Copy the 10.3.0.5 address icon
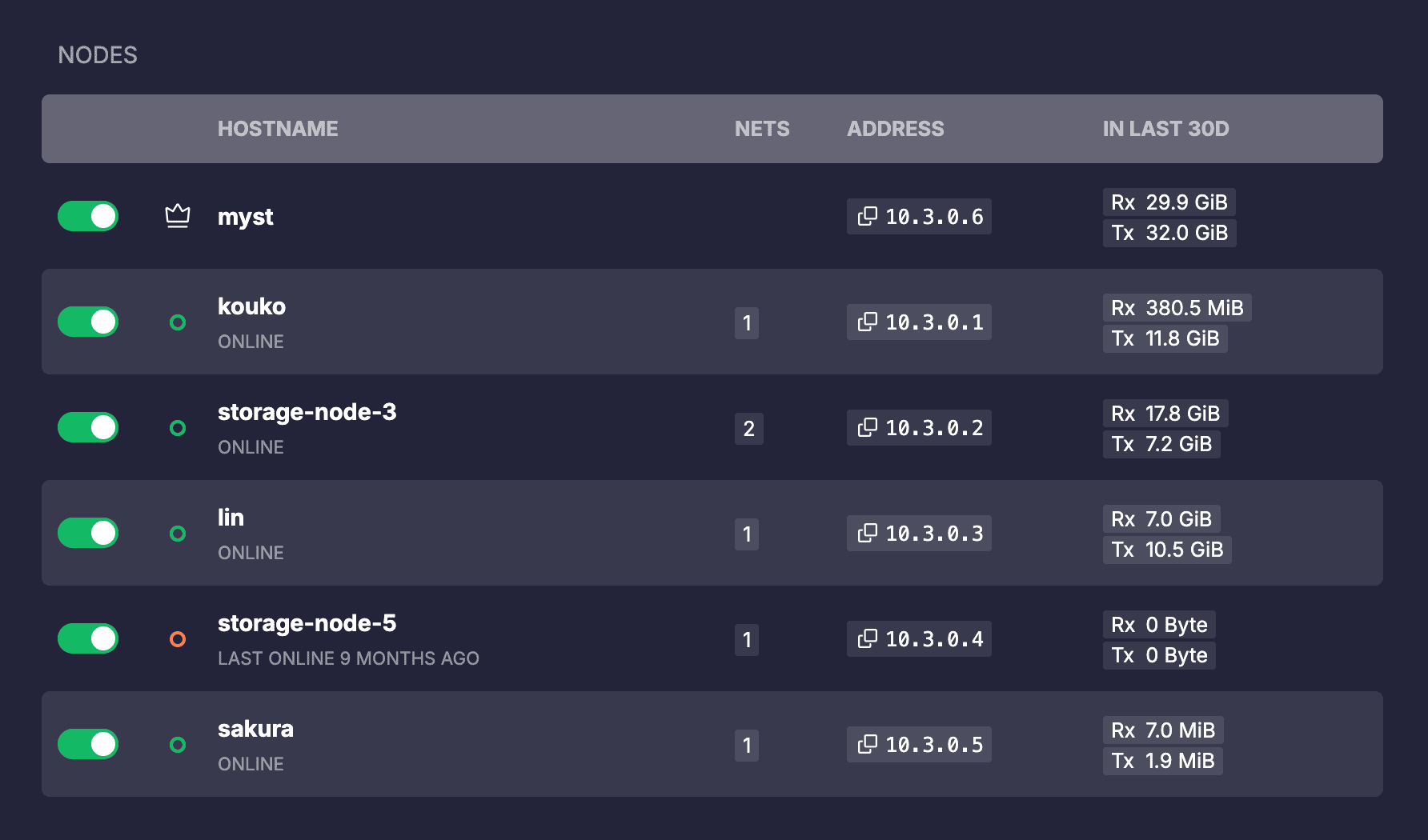The image size is (1428, 840). tap(868, 744)
